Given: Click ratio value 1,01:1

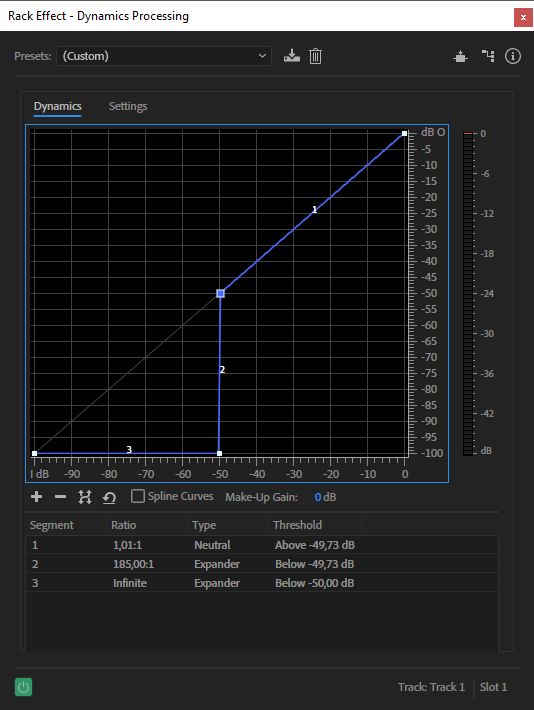Looking at the screenshot, I should 128,545.
